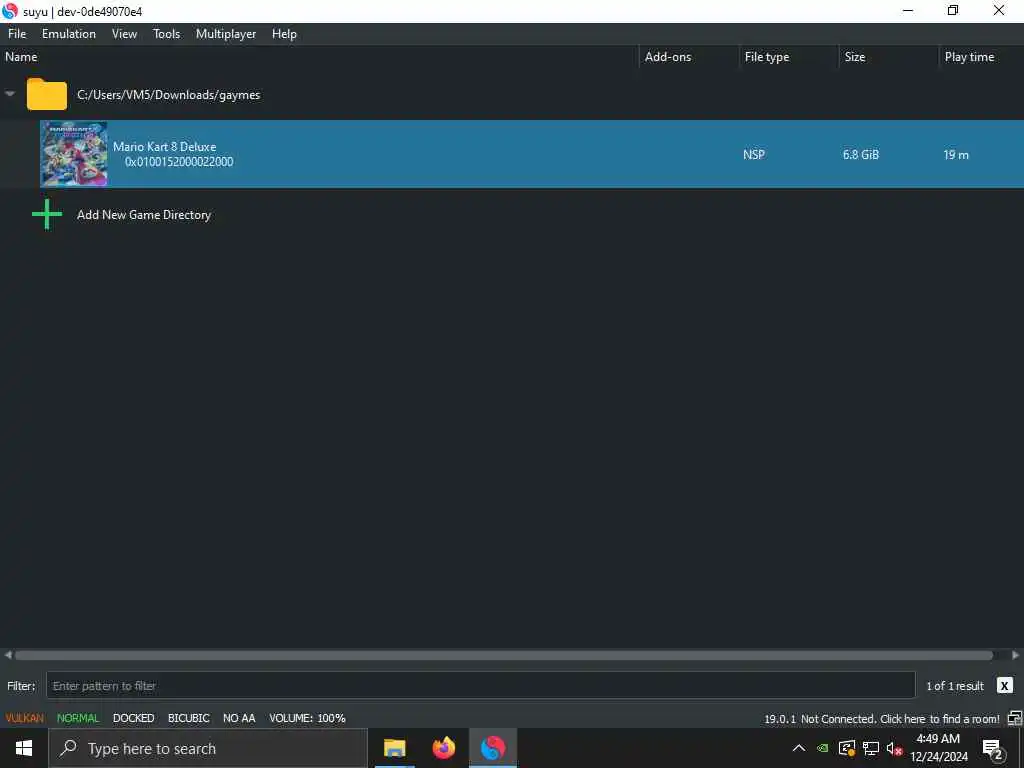Sort by File type column header
This screenshot has height=768, width=1024.
pos(789,57)
